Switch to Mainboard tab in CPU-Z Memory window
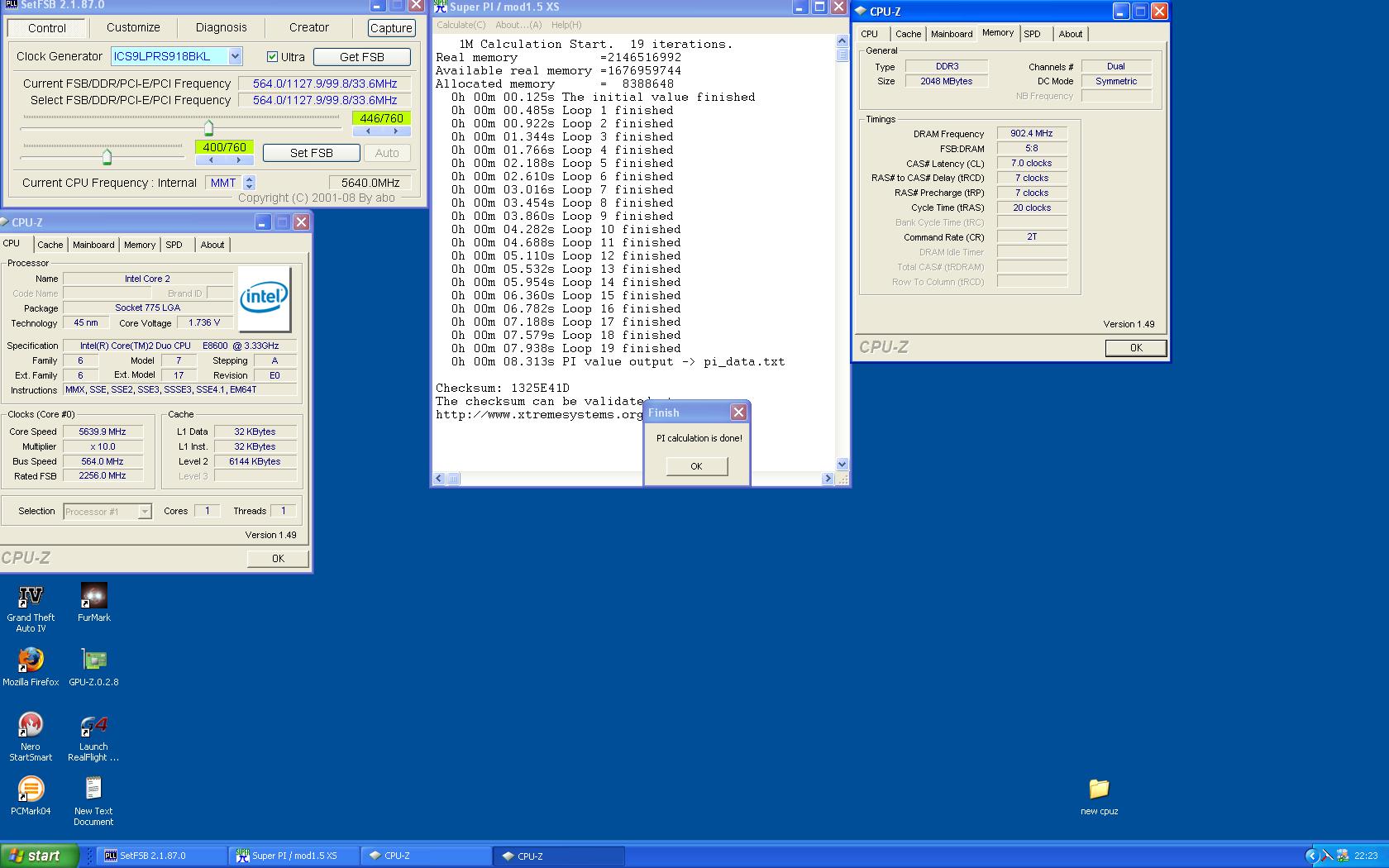 click(x=952, y=34)
